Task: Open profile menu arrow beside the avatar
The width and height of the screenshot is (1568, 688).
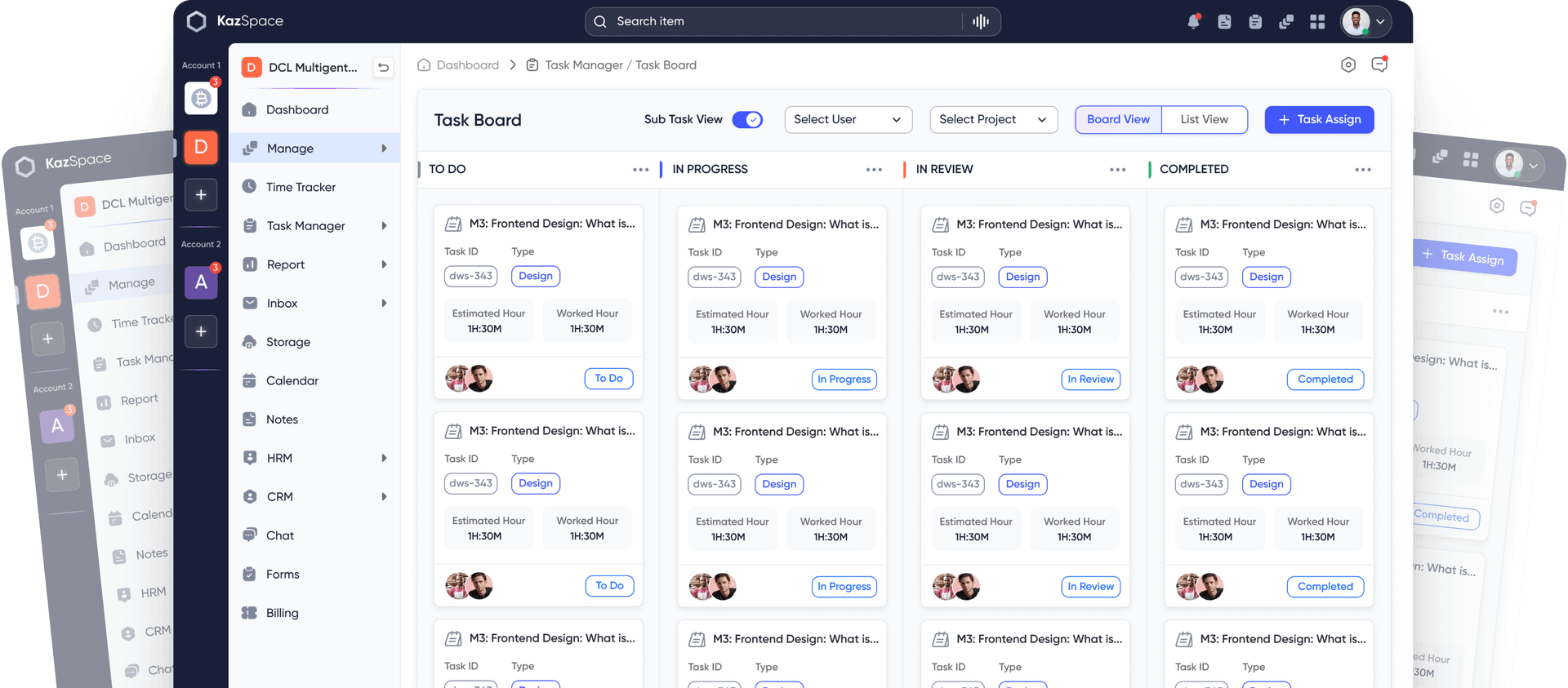Action: 1381,22
